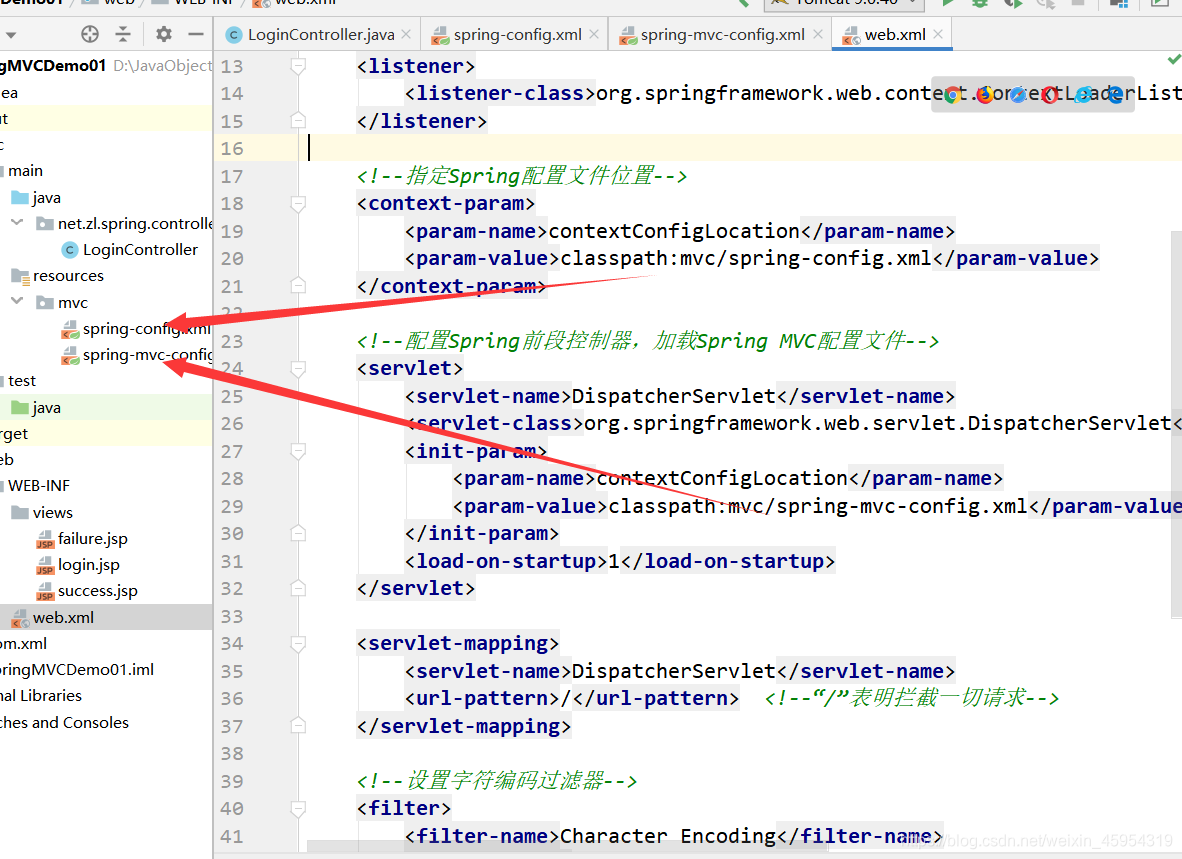
Task: Click DispatcherServlet name on line 35
Action: [674, 671]
